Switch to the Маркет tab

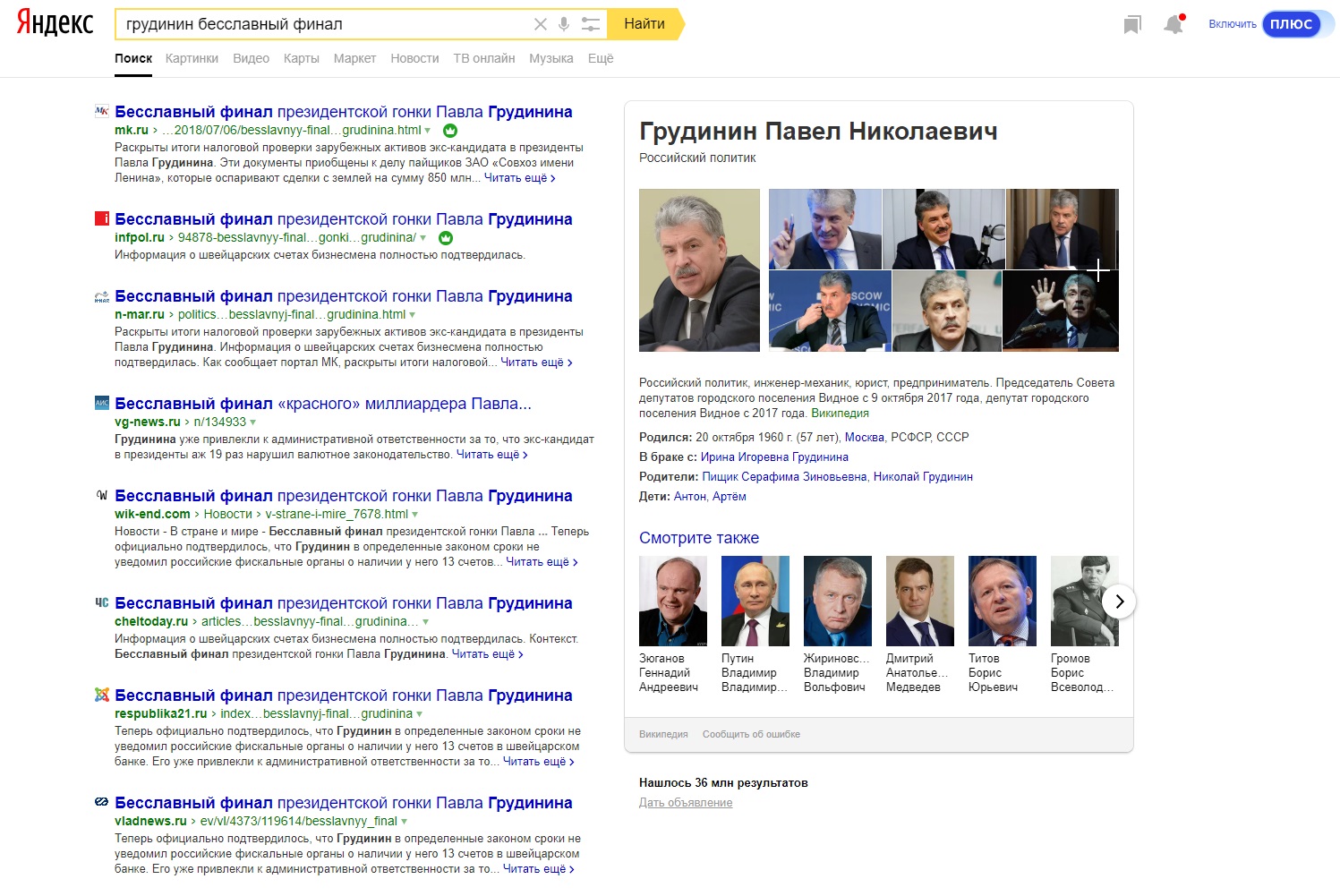click(x=354, y=58)
